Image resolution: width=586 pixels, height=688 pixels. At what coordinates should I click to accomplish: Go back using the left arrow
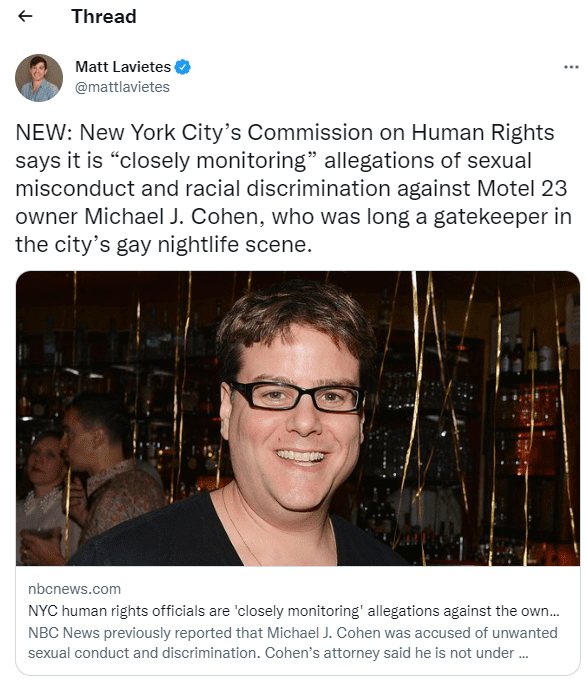[25, 16]
